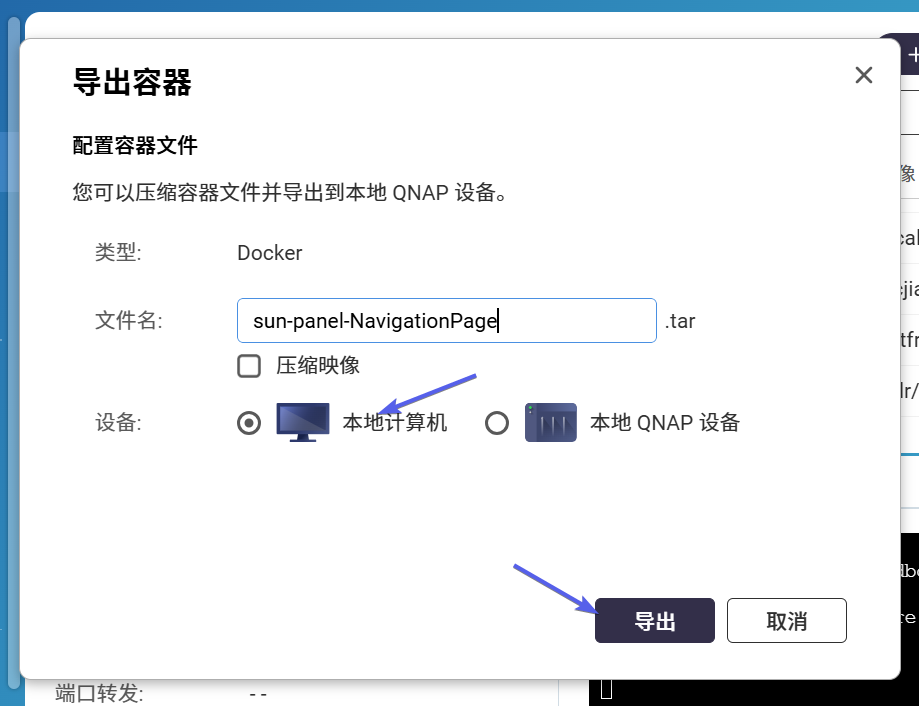
Task: Click the description text mentioning 本地 QNAP 设备
Action: click(x=290, y=192)
